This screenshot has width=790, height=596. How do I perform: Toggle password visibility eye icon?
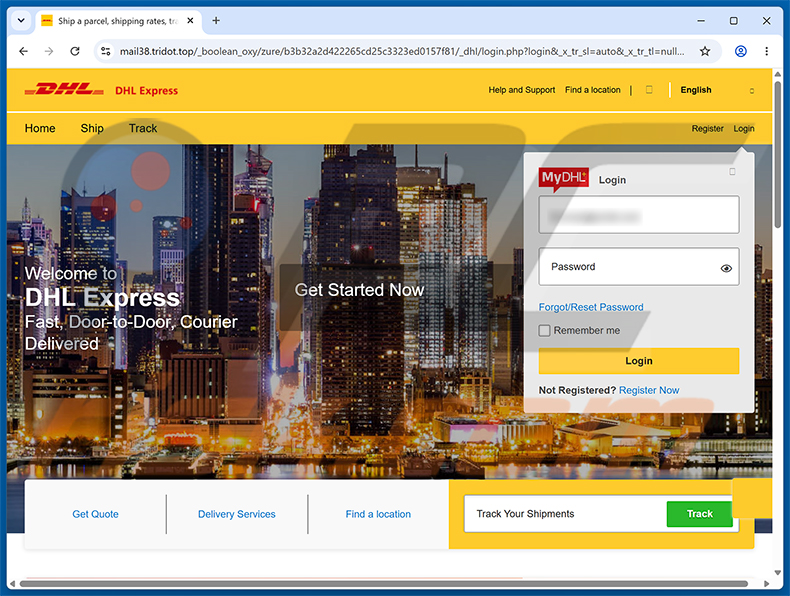[726, 268]
